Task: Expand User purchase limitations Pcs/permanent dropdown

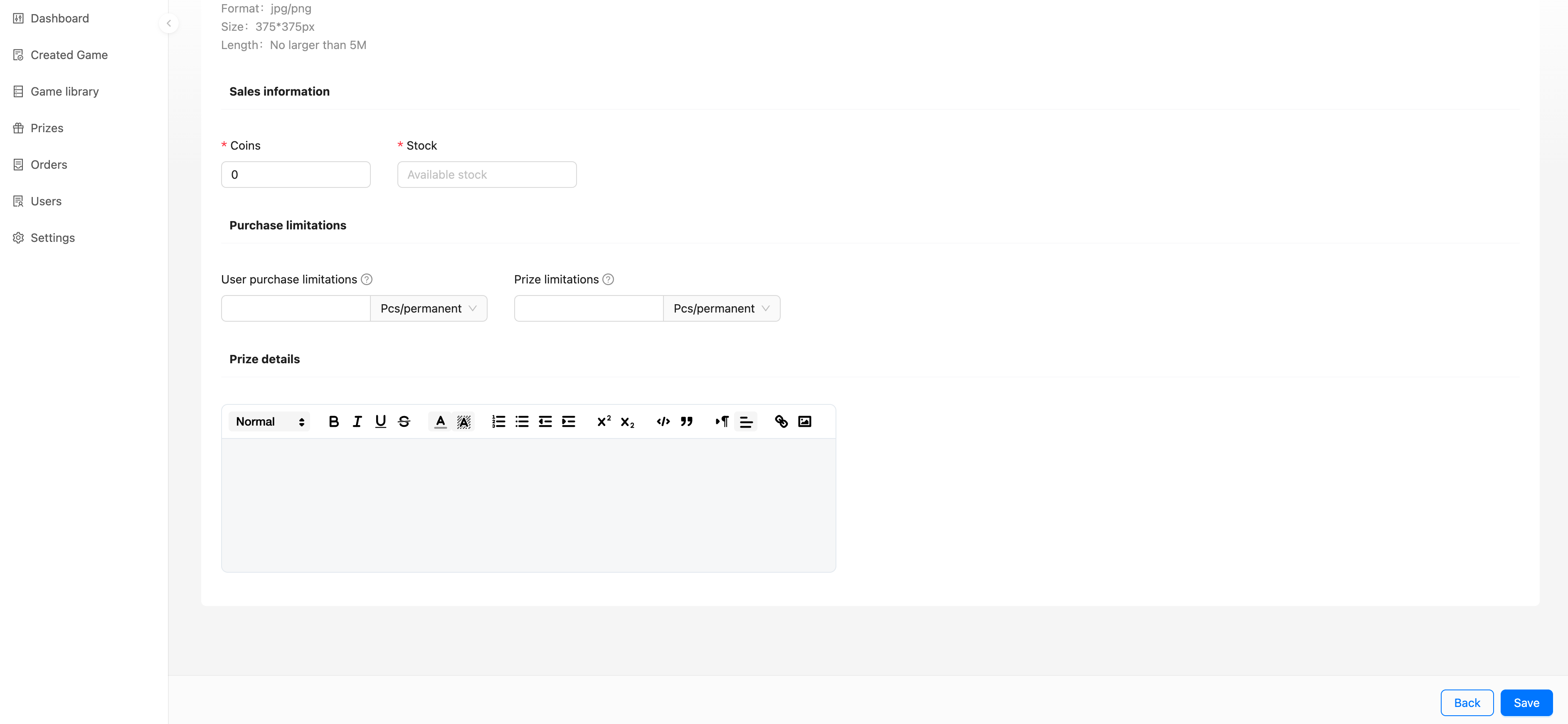Action: pos(429,308)
